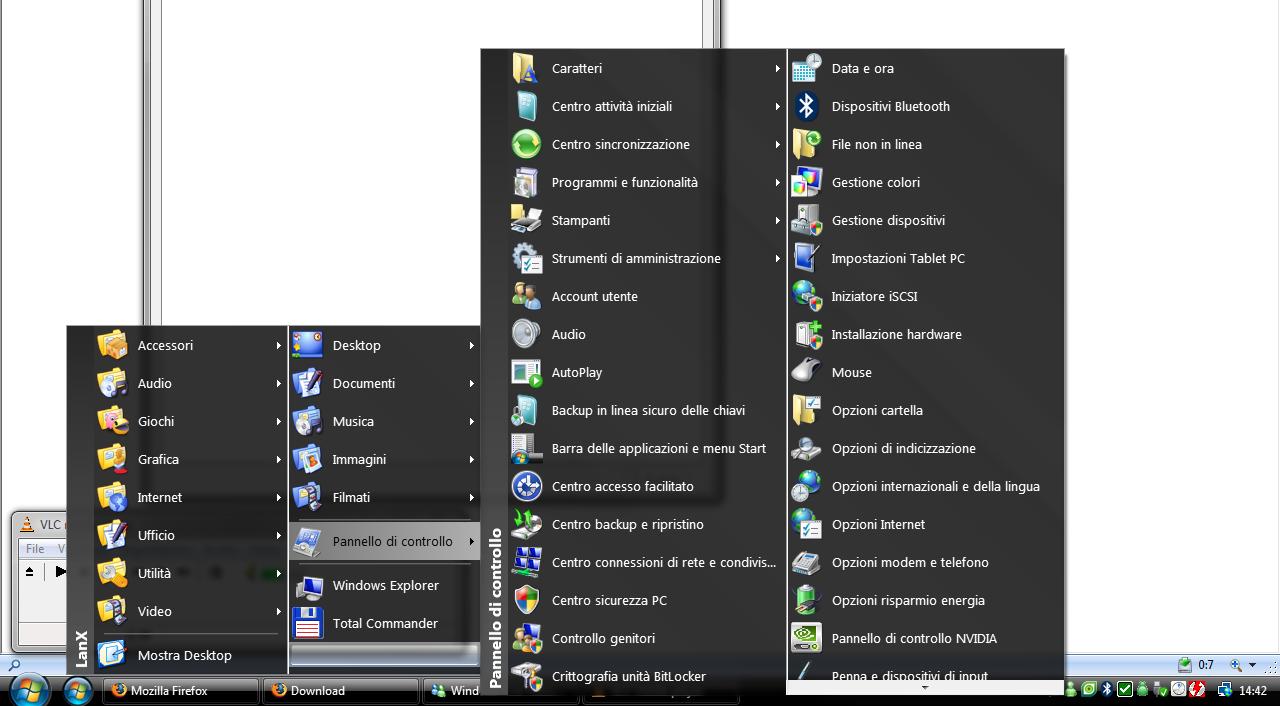Viewport: 1280px width, 706px height.
Task: Switch to Mozilla Firefox taskbar button
Action: [180, 691]
